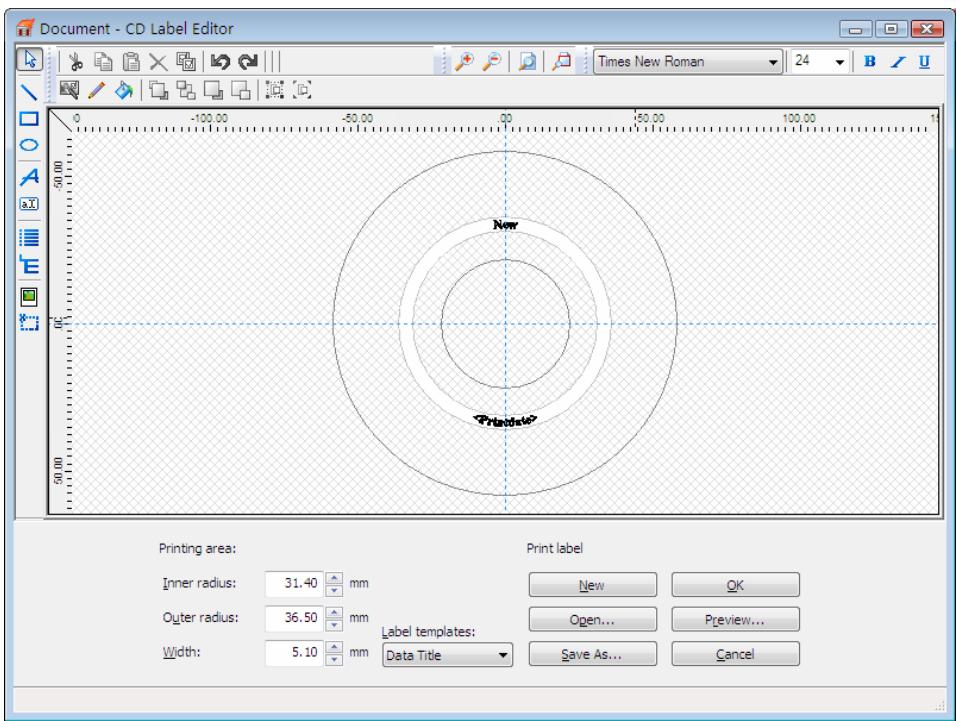Click the Zoom In magnifier

coord(464,62)
